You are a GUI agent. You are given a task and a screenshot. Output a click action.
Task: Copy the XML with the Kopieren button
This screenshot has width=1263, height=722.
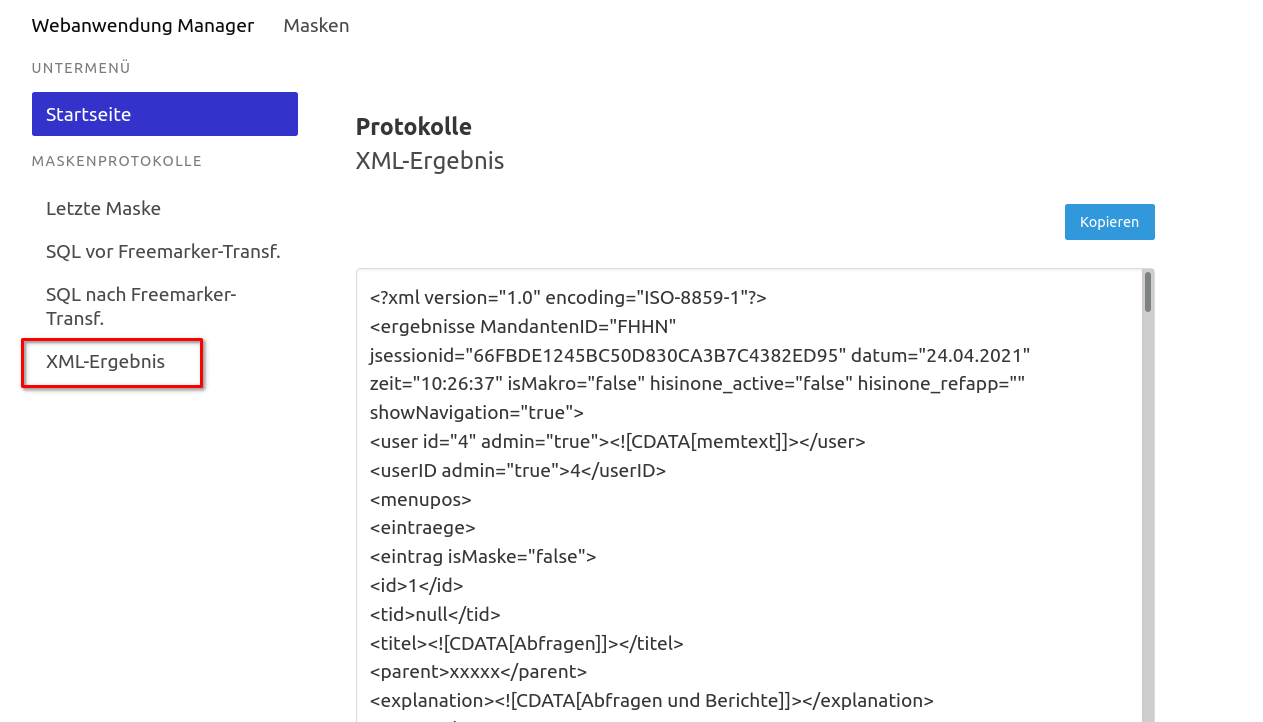point(1109,222)
